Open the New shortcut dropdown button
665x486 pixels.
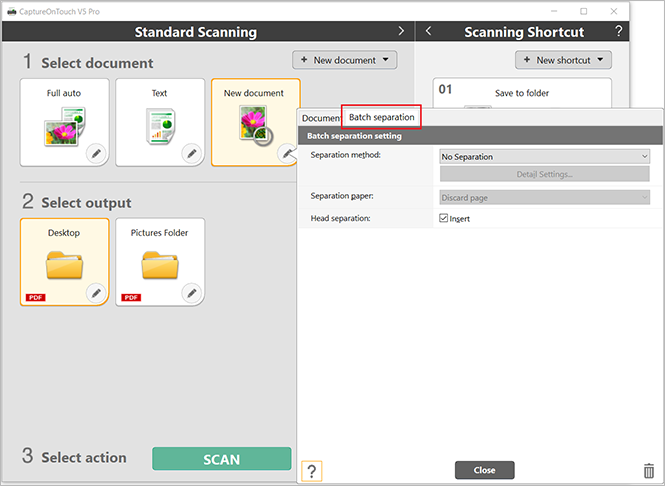[x=563, y=60]
